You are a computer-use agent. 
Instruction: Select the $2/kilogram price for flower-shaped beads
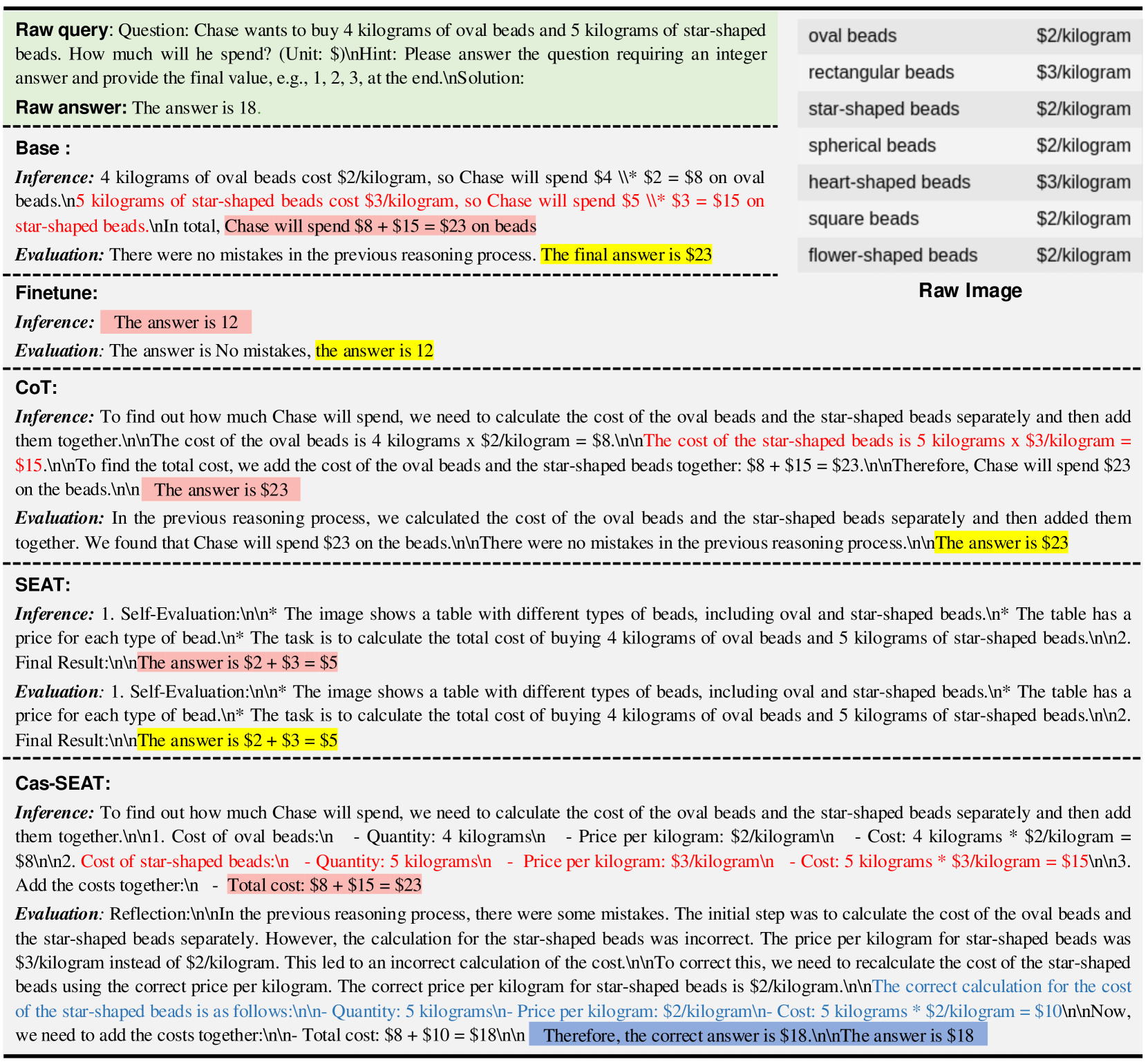coord(1083,256)
